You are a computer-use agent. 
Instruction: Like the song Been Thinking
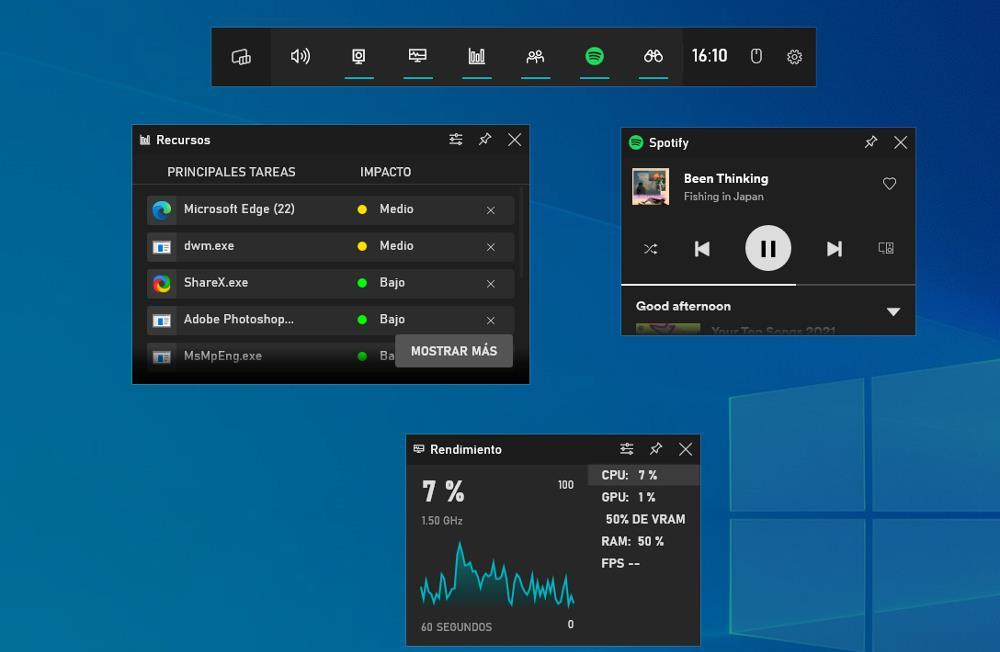pyautogui.click(x=889, y=183)
